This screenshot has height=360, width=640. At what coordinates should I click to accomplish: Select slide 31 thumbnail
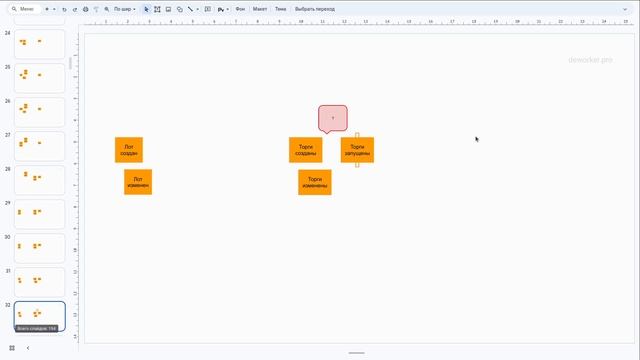pos(40,282)
